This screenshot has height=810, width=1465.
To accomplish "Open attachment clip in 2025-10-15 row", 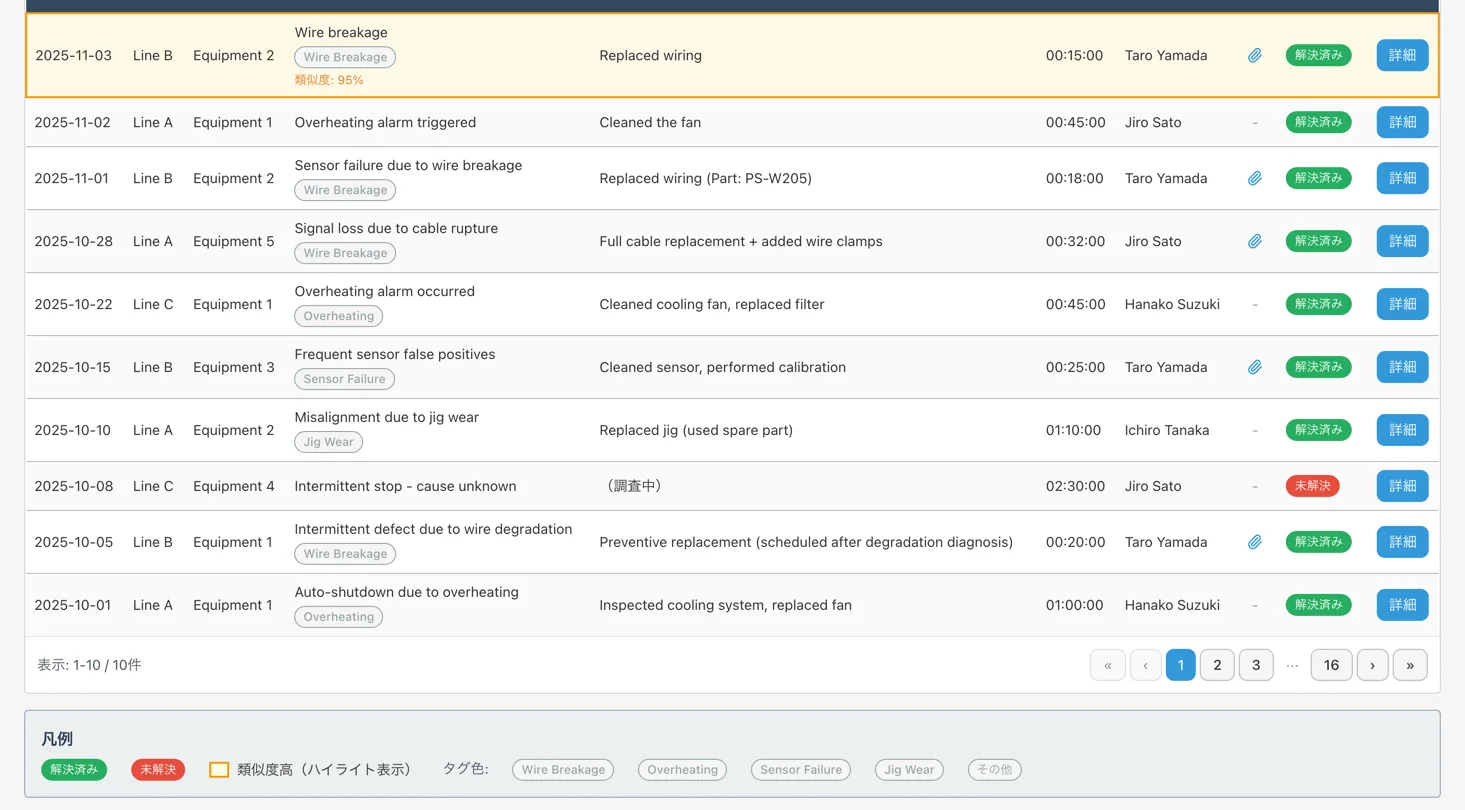I will pos(1255,367).
